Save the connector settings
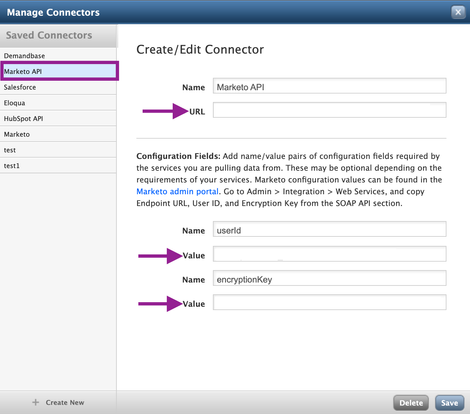The width and height of the screenshot is (470, 414). pos(450,403)
